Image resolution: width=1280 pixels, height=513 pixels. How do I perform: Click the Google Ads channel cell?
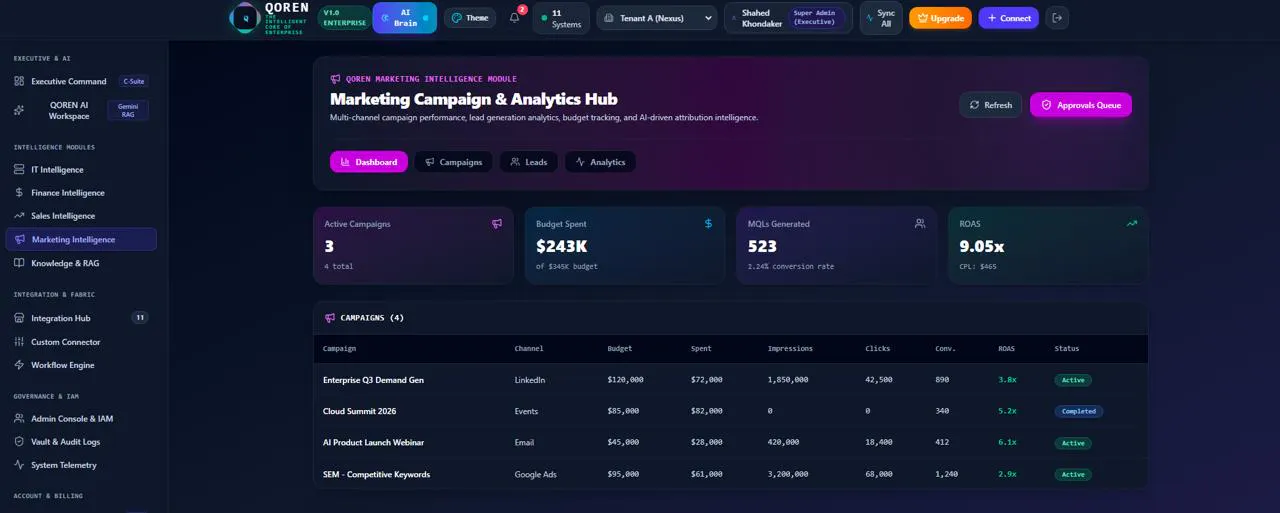pos(536,474)
